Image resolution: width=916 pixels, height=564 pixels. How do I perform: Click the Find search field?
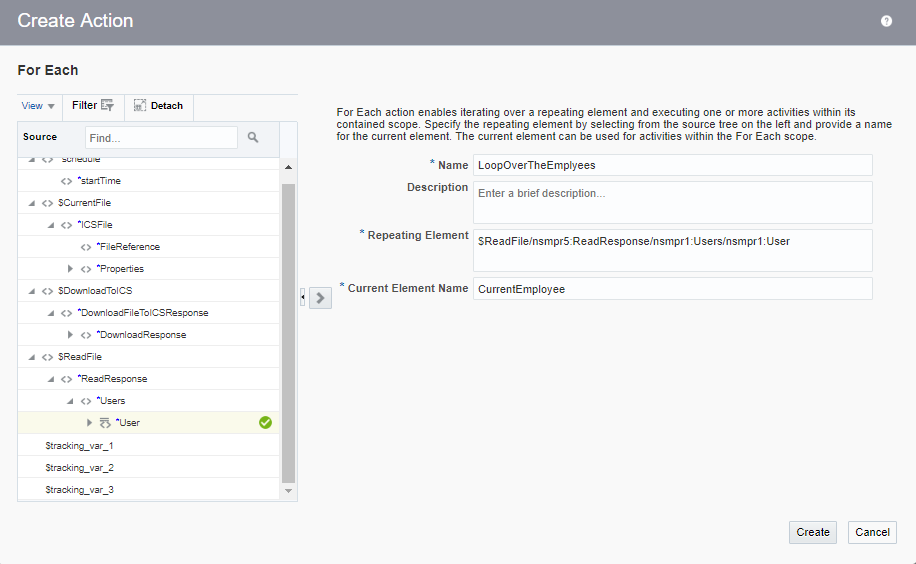(161, 138)
